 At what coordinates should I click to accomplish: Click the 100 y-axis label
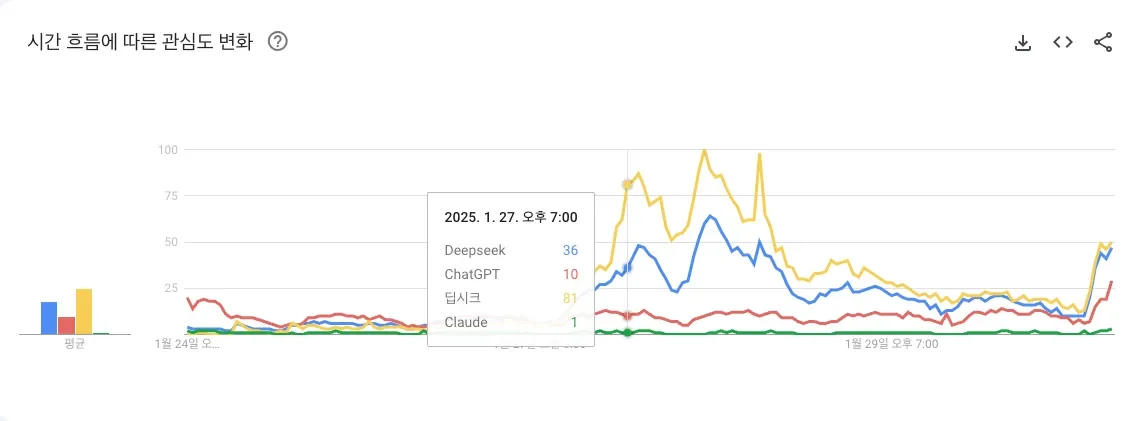167,150
